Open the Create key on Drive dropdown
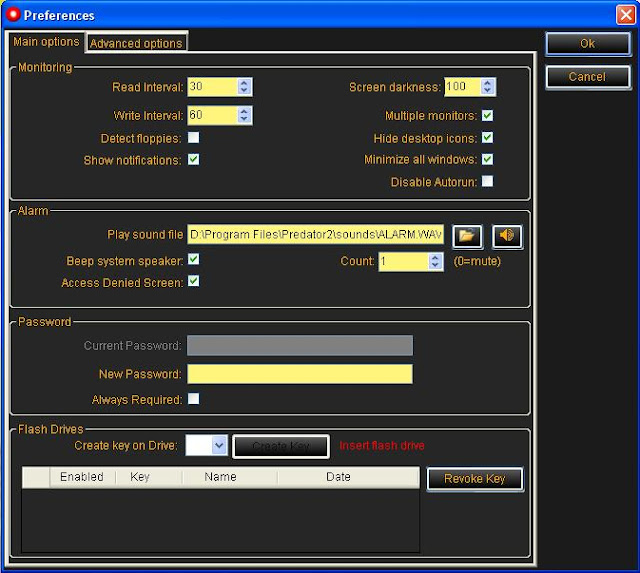 [x=220, y=445]
